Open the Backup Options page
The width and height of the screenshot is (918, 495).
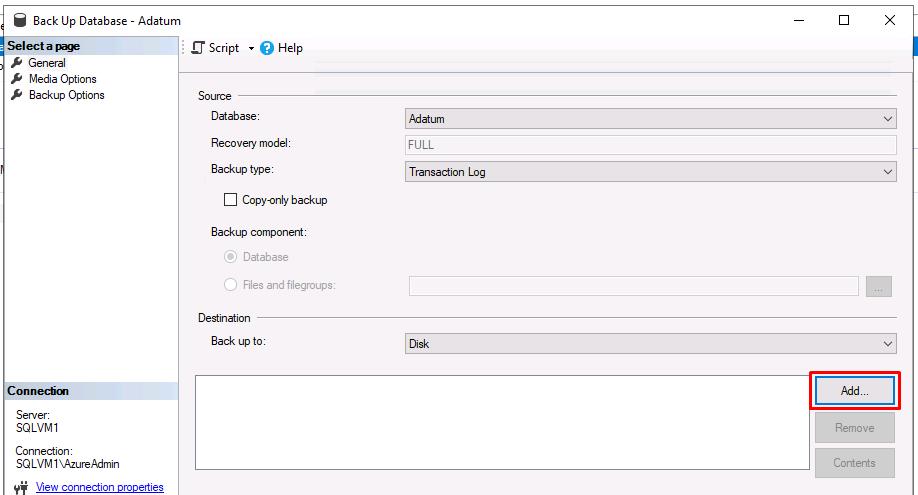pyautogui.click(x=66, y=95)
